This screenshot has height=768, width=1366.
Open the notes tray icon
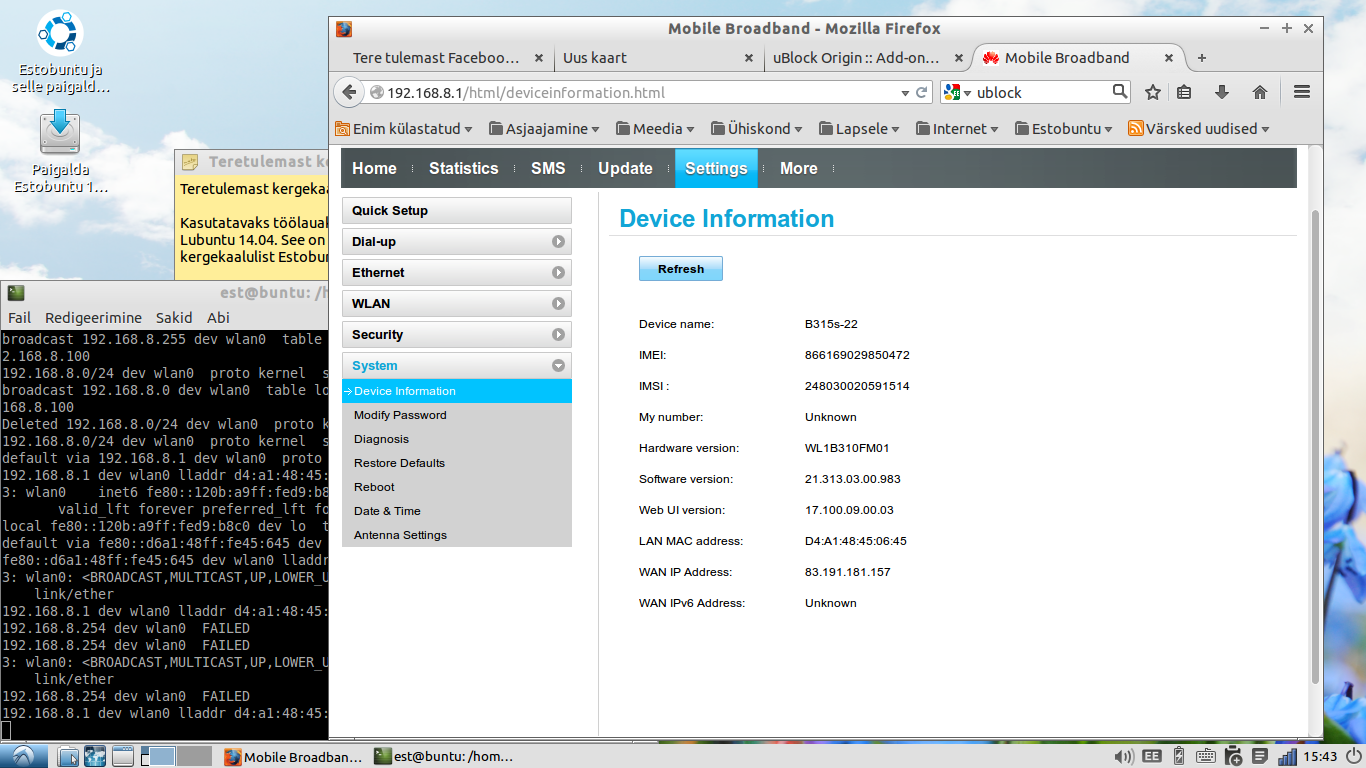tap(1260, 756)
